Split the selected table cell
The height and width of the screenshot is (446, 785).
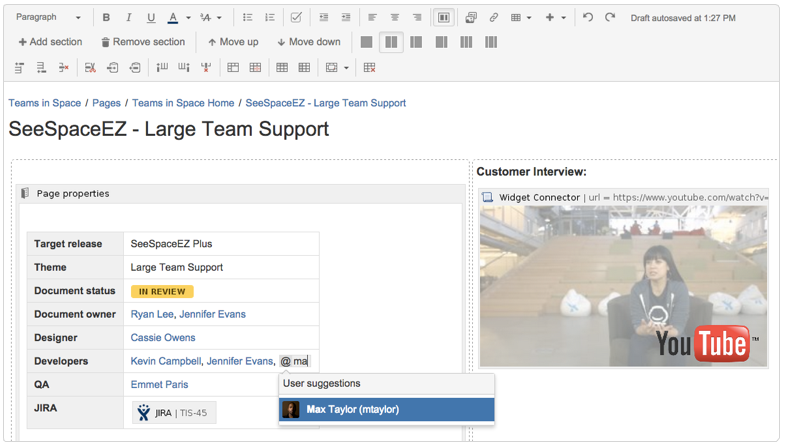point(255,68)
